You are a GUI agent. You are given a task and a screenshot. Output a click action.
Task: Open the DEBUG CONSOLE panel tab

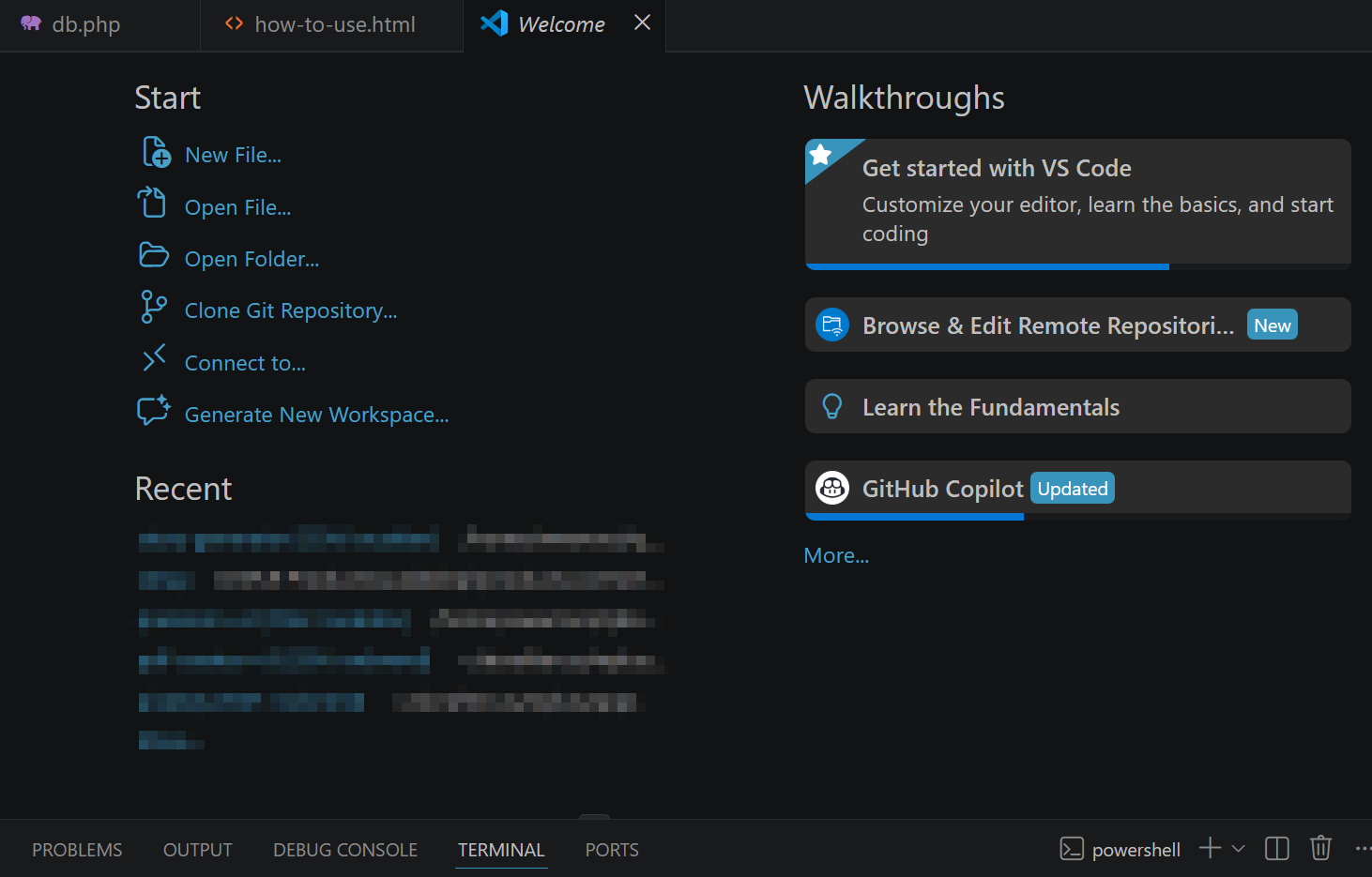click(345, 850)
